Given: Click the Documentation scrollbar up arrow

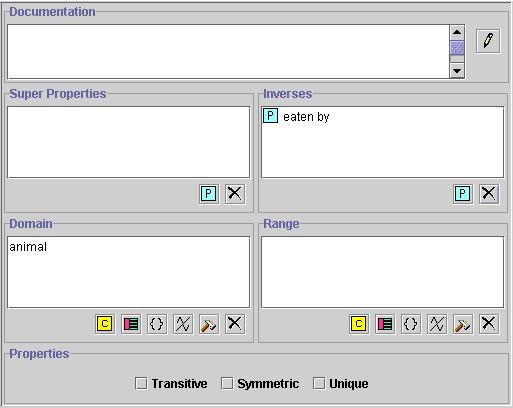Looking at the screenshot, I should (x=457, y=32).
